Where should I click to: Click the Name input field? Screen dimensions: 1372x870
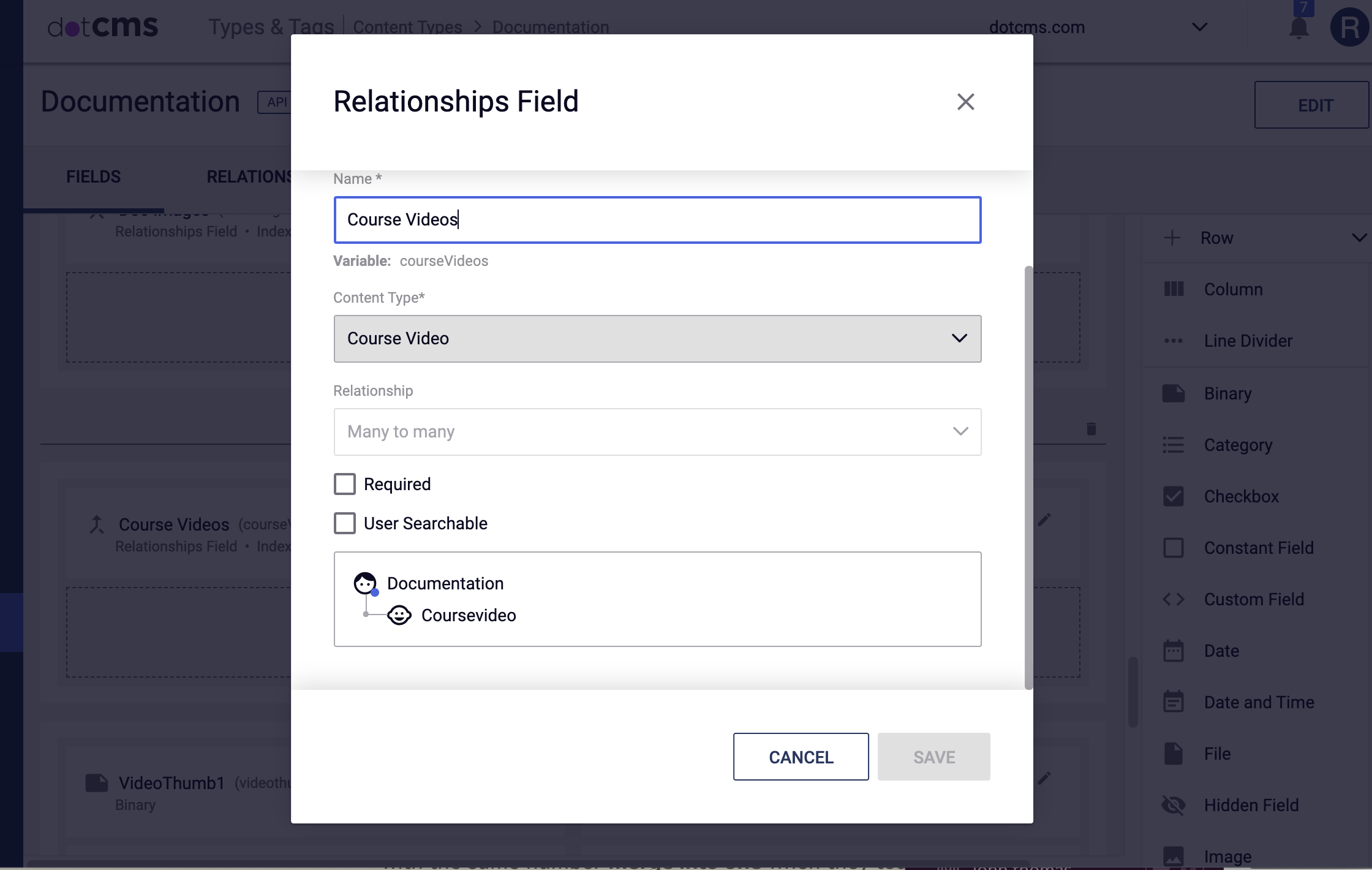coord(657,219)
